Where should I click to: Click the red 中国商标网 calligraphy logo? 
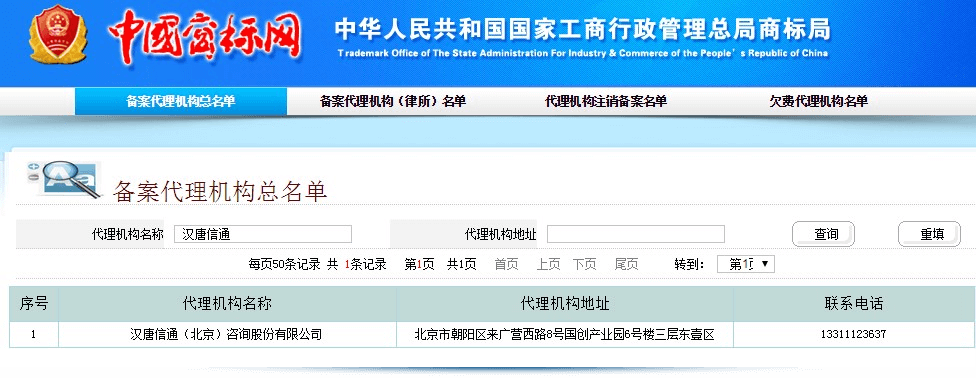(206, 36)
